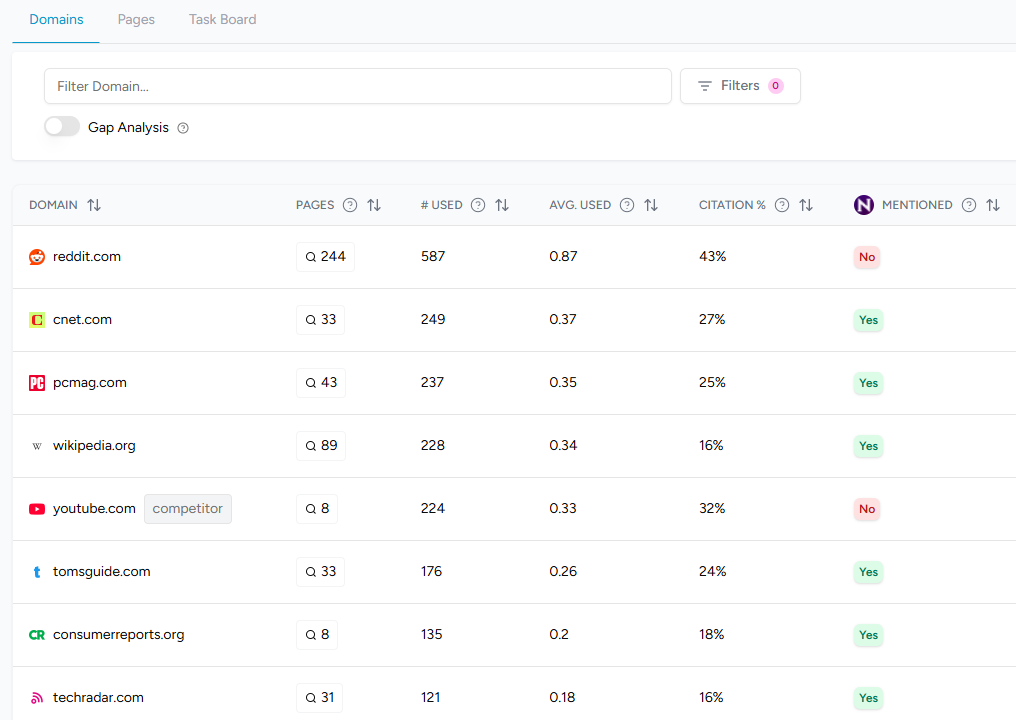Open the reddit.com domain link
1016x720 pixels.
87,256
